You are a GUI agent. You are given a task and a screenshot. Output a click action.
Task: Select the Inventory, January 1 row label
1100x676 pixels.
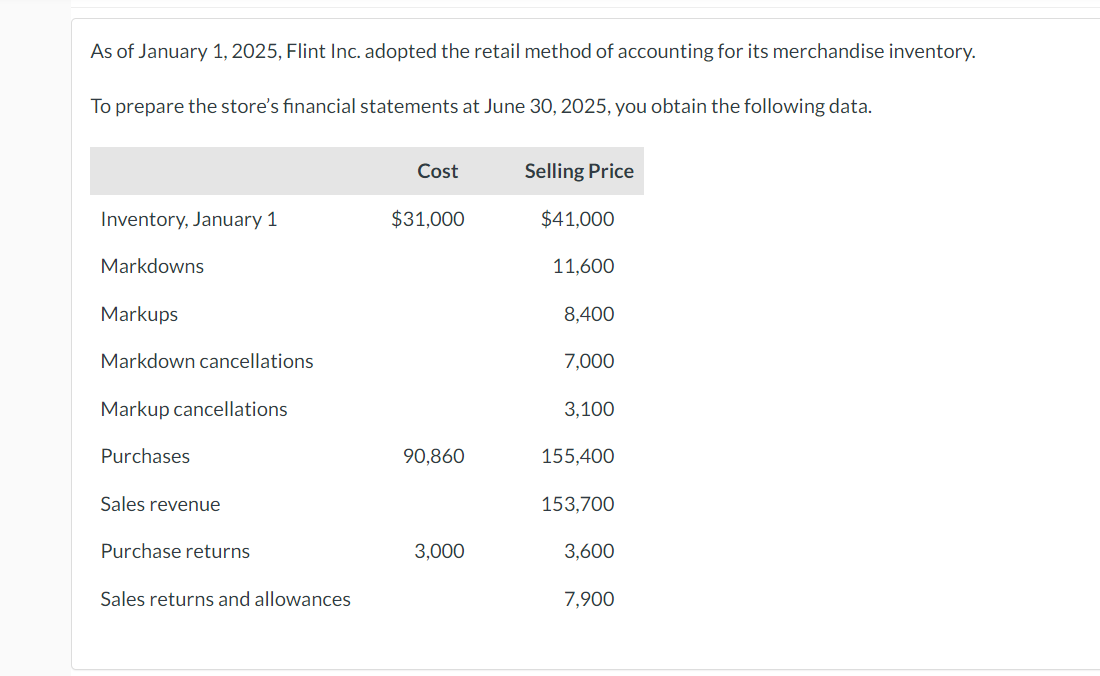pos(189,219)
